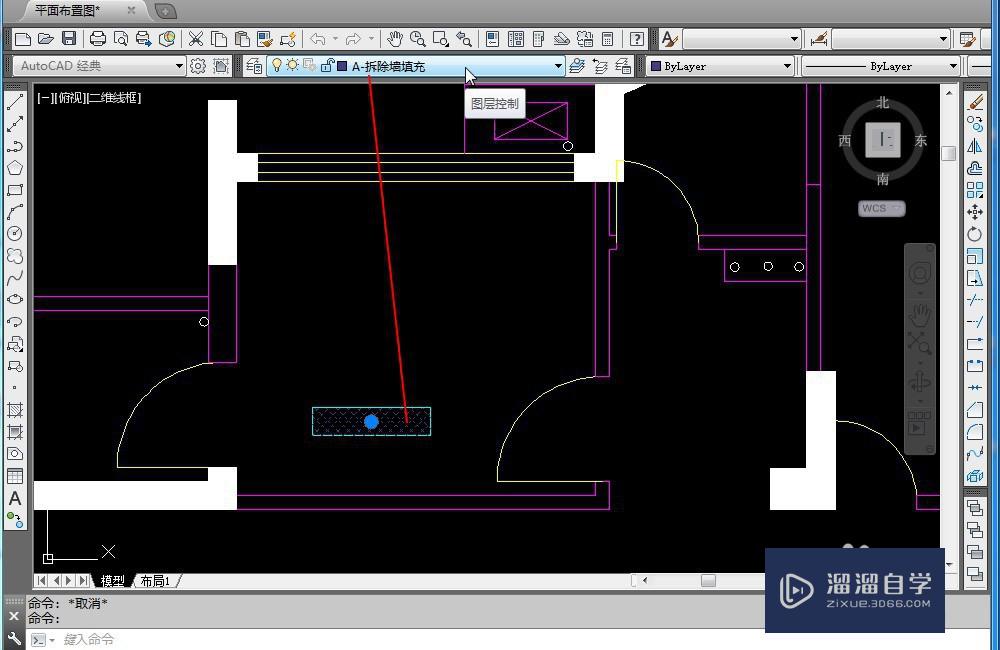Switch to the 布局1 layout tab

pyautogui.click(x=155, y=580)
